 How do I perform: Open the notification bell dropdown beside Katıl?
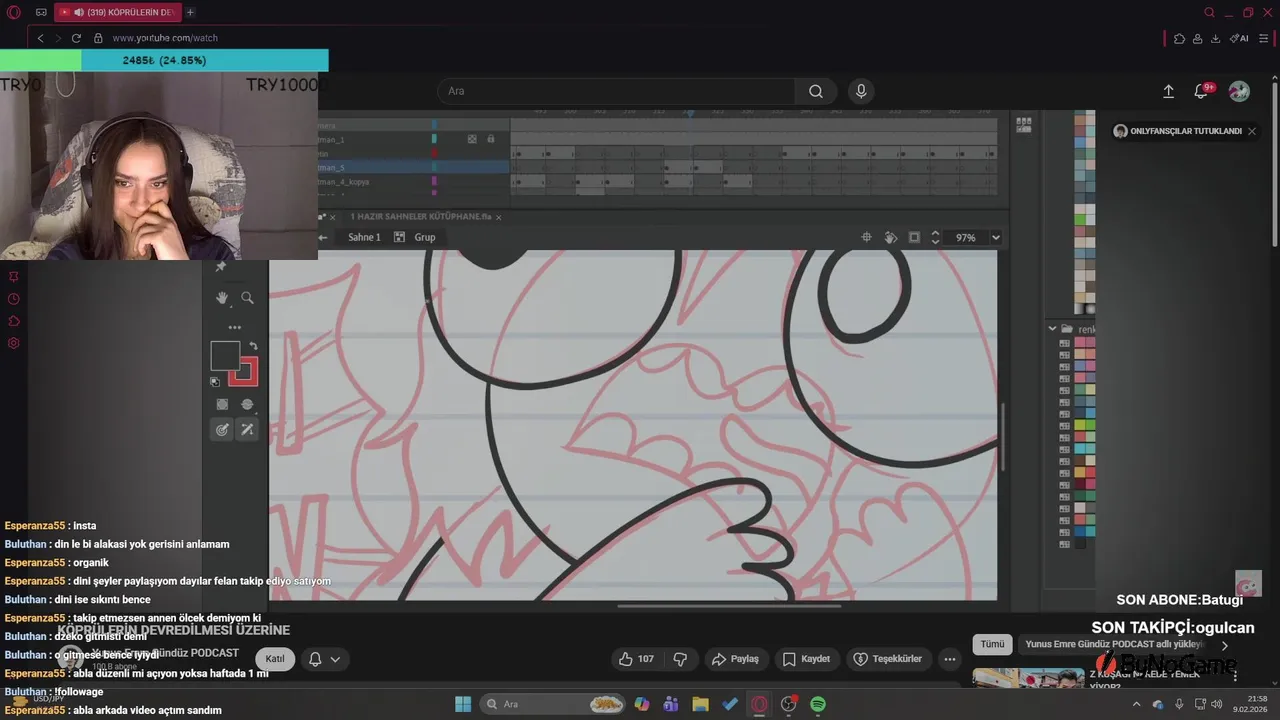point(325,659)
